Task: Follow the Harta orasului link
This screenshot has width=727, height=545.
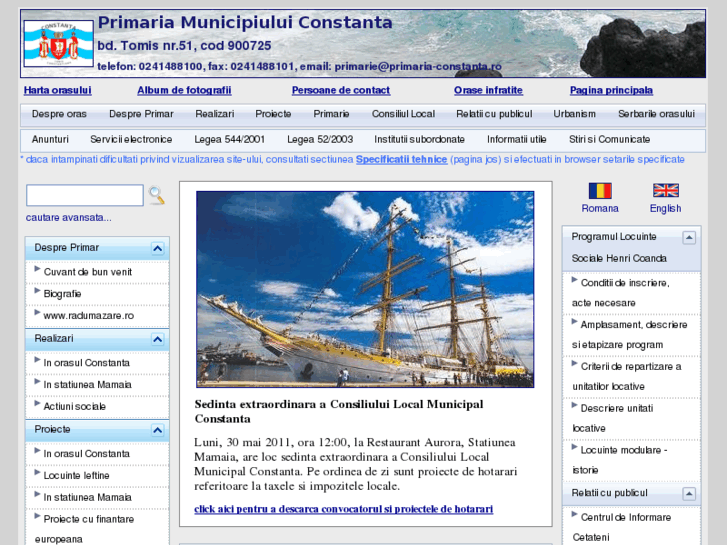Action: [57, 90]
